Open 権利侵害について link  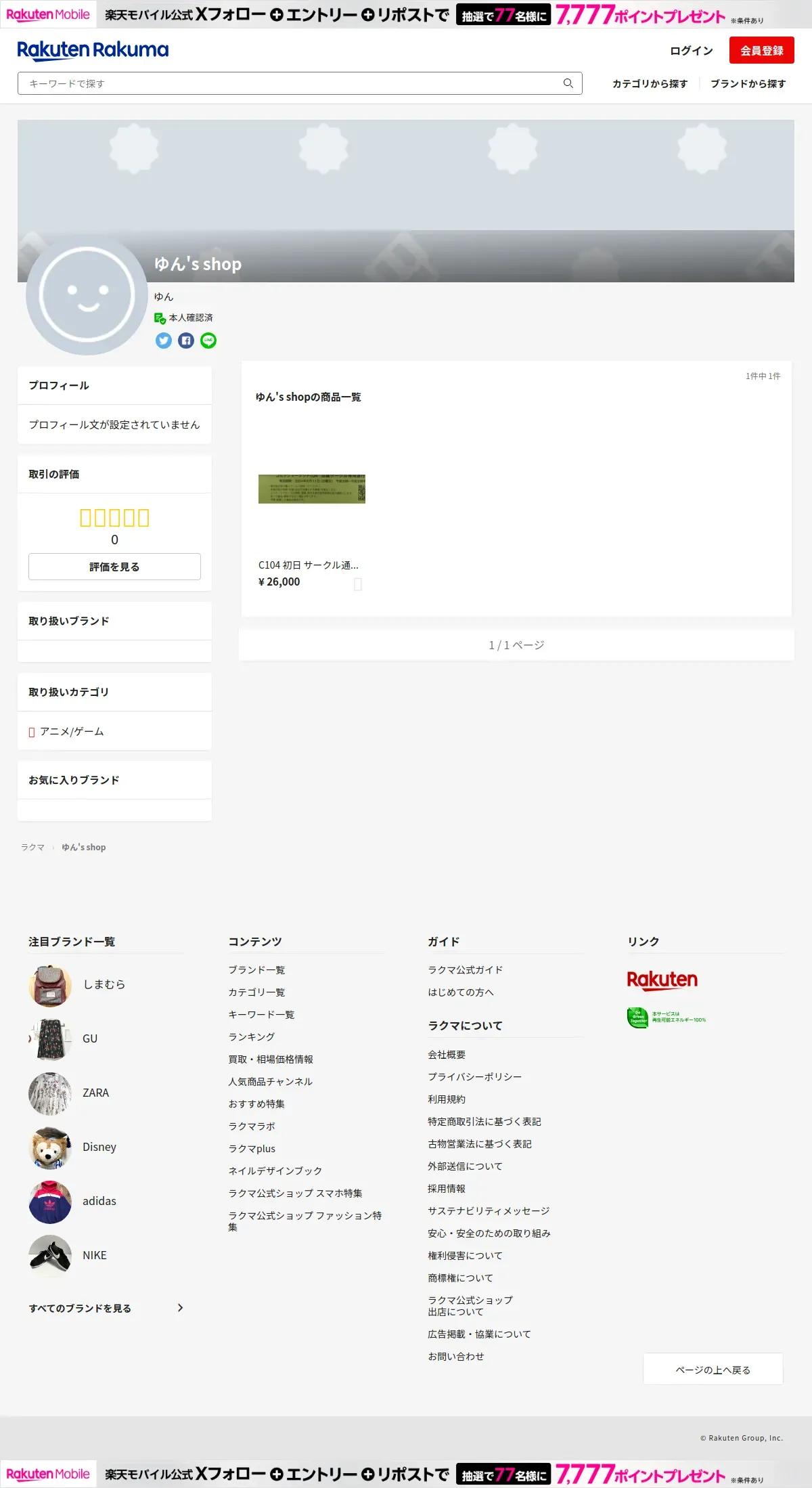[466, 1256]
